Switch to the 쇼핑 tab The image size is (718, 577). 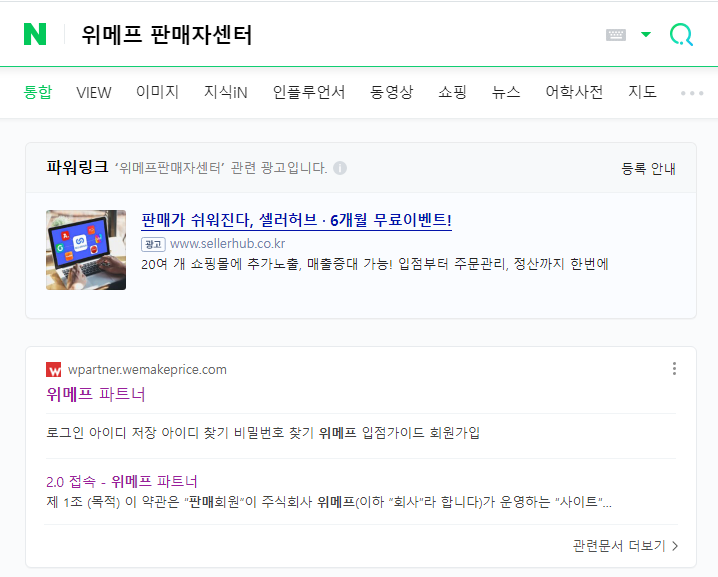452,92
